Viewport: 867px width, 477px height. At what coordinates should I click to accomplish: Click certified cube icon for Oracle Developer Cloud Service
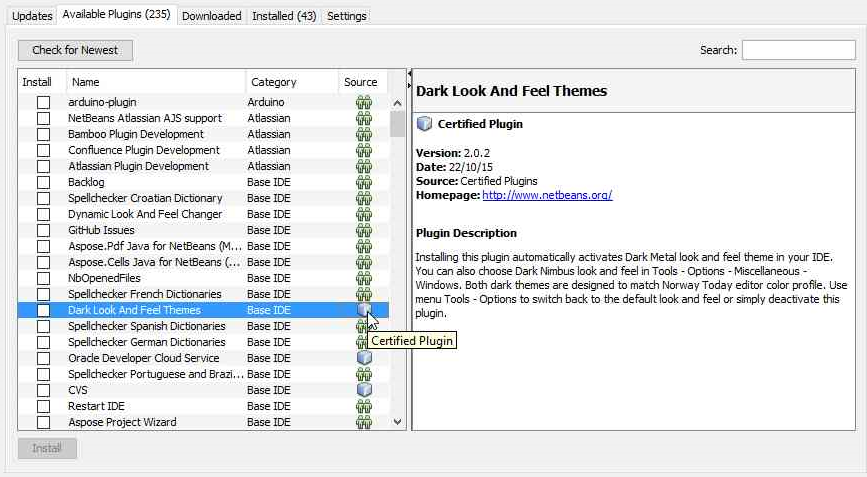point(364,358)
